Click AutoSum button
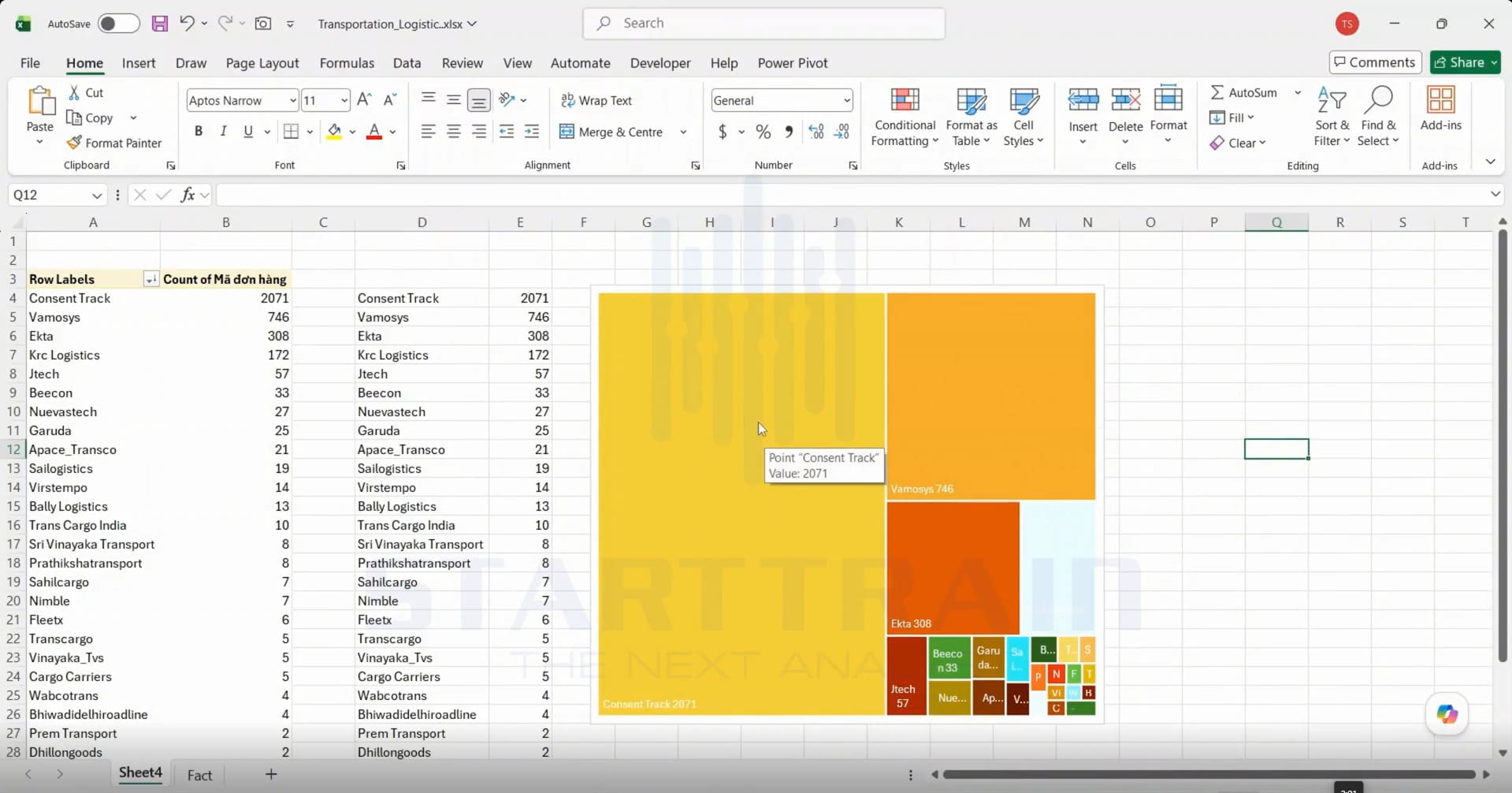The height and width of the screenshot is (793, 1512). [1244, 92]
